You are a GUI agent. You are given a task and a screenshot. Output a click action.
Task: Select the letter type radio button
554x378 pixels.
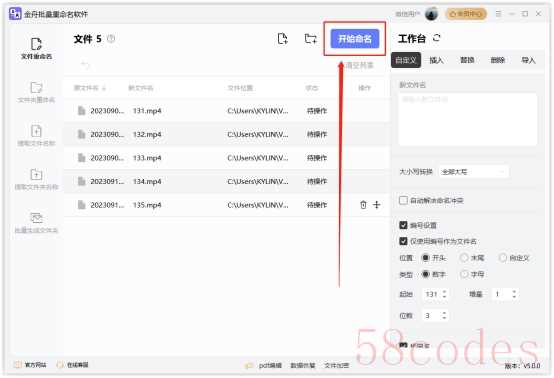click(464, 274)
